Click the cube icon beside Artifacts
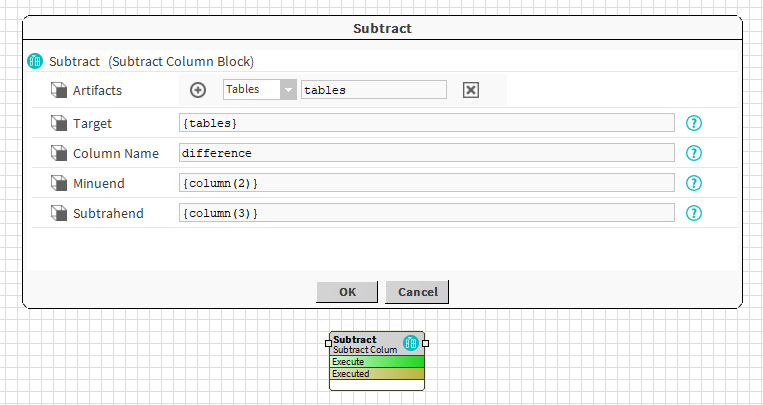 pyautogui.click(x=59, y=91)
